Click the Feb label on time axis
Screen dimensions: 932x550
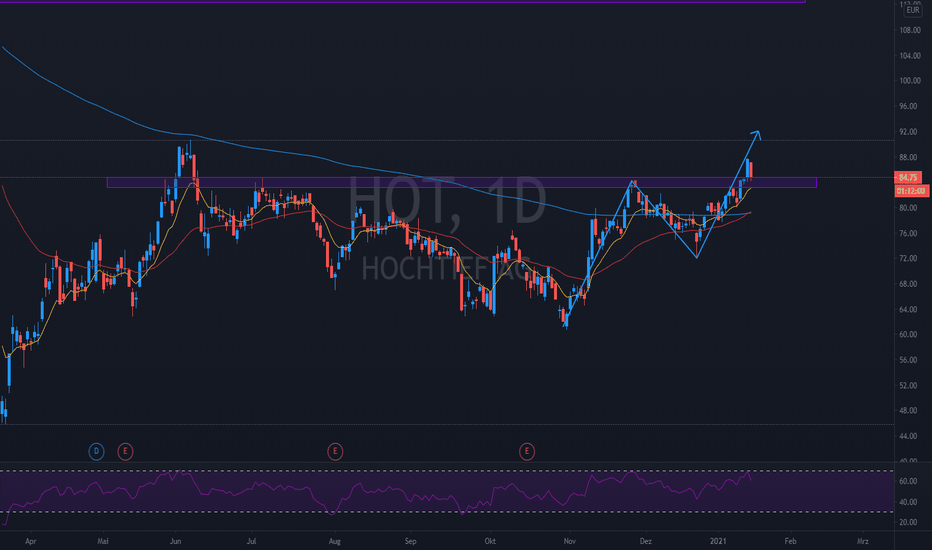pos(791,542)
